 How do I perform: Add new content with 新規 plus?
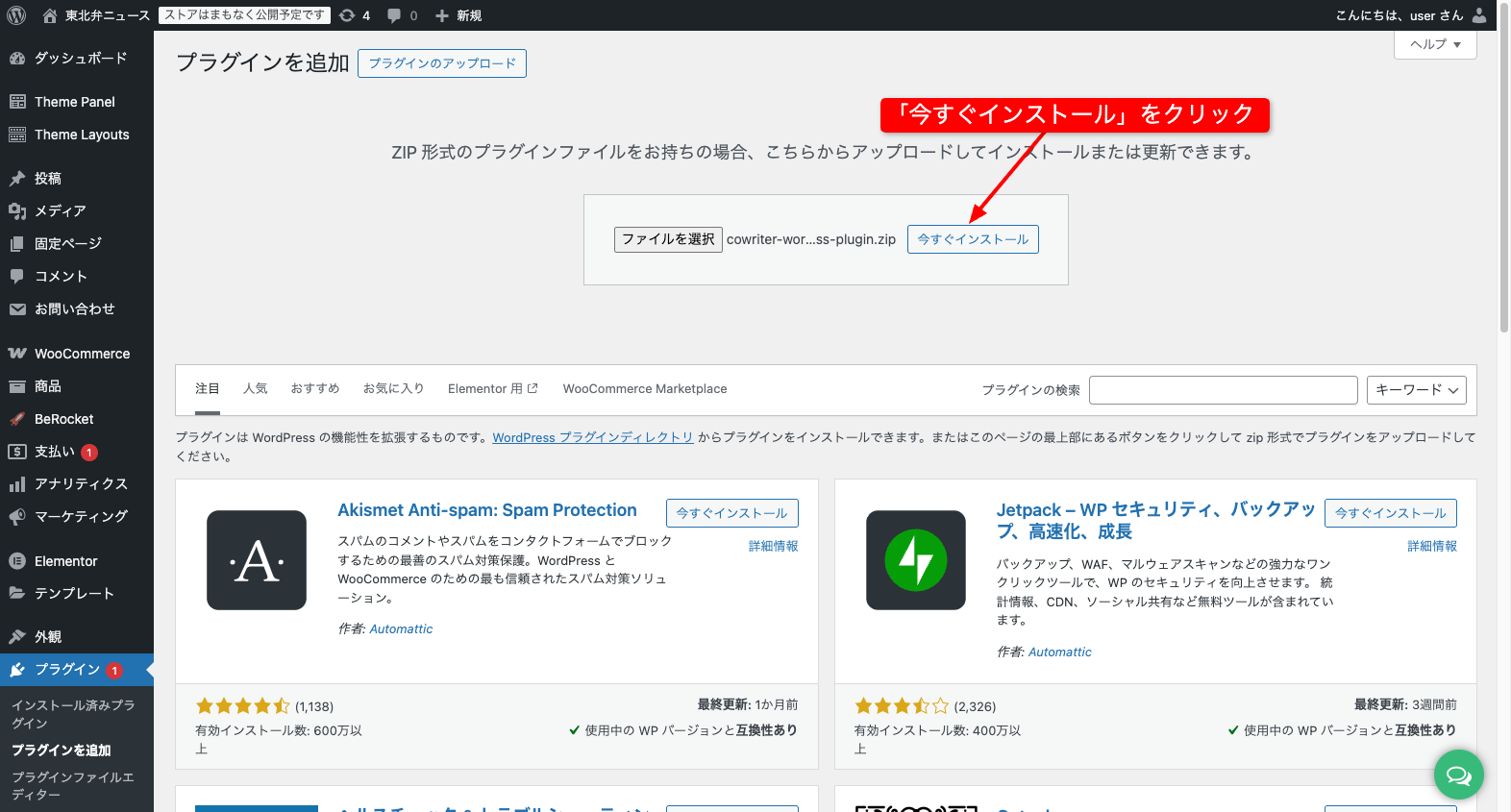458,15
